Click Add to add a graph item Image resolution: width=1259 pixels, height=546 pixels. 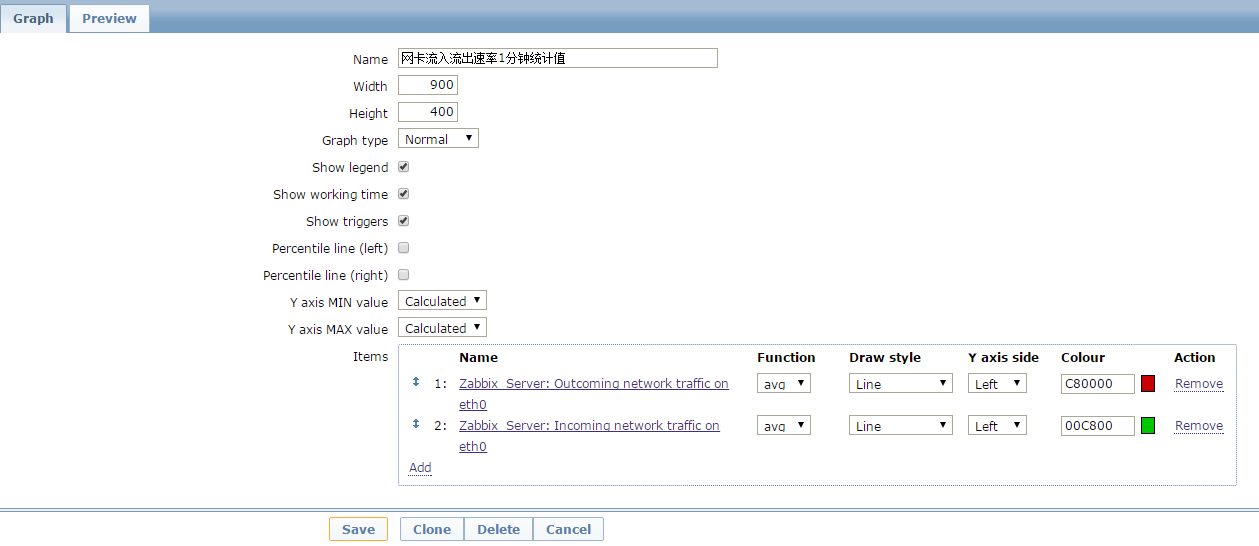420,467
